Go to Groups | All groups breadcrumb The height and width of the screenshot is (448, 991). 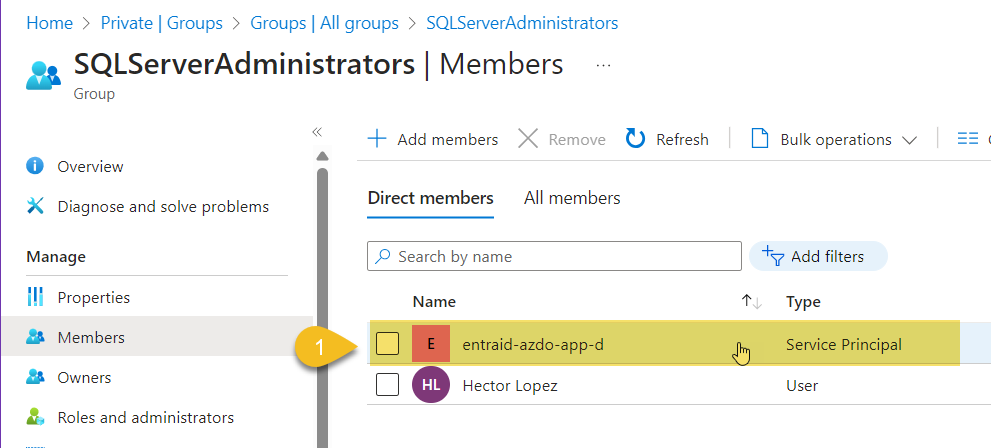324,23
